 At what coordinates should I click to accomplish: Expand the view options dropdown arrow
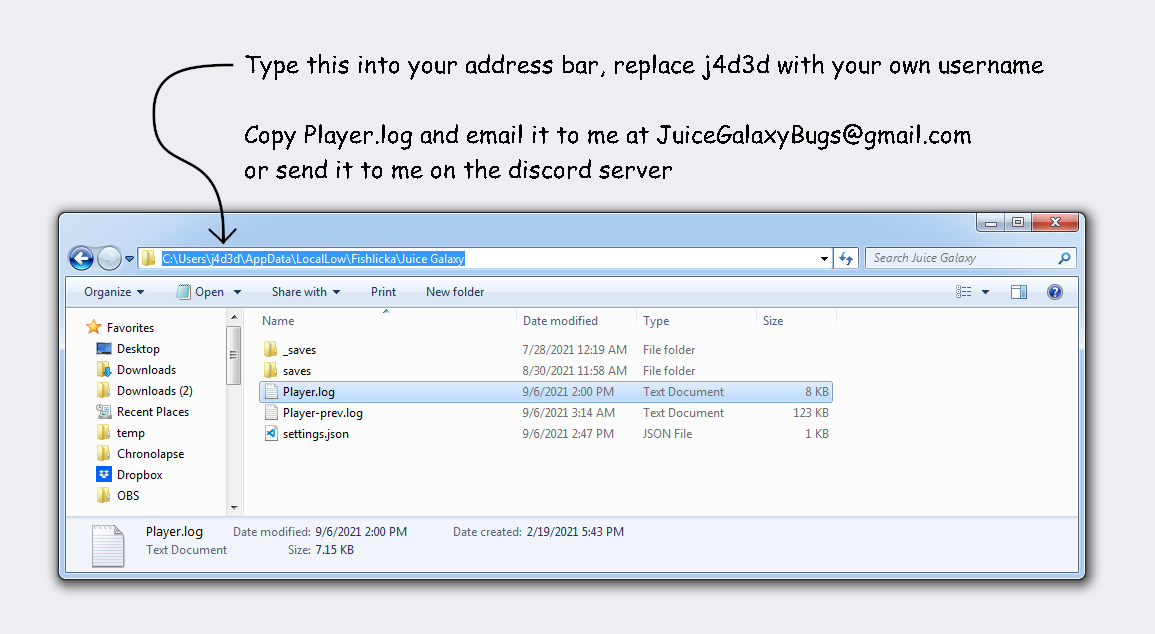point(986,292)
